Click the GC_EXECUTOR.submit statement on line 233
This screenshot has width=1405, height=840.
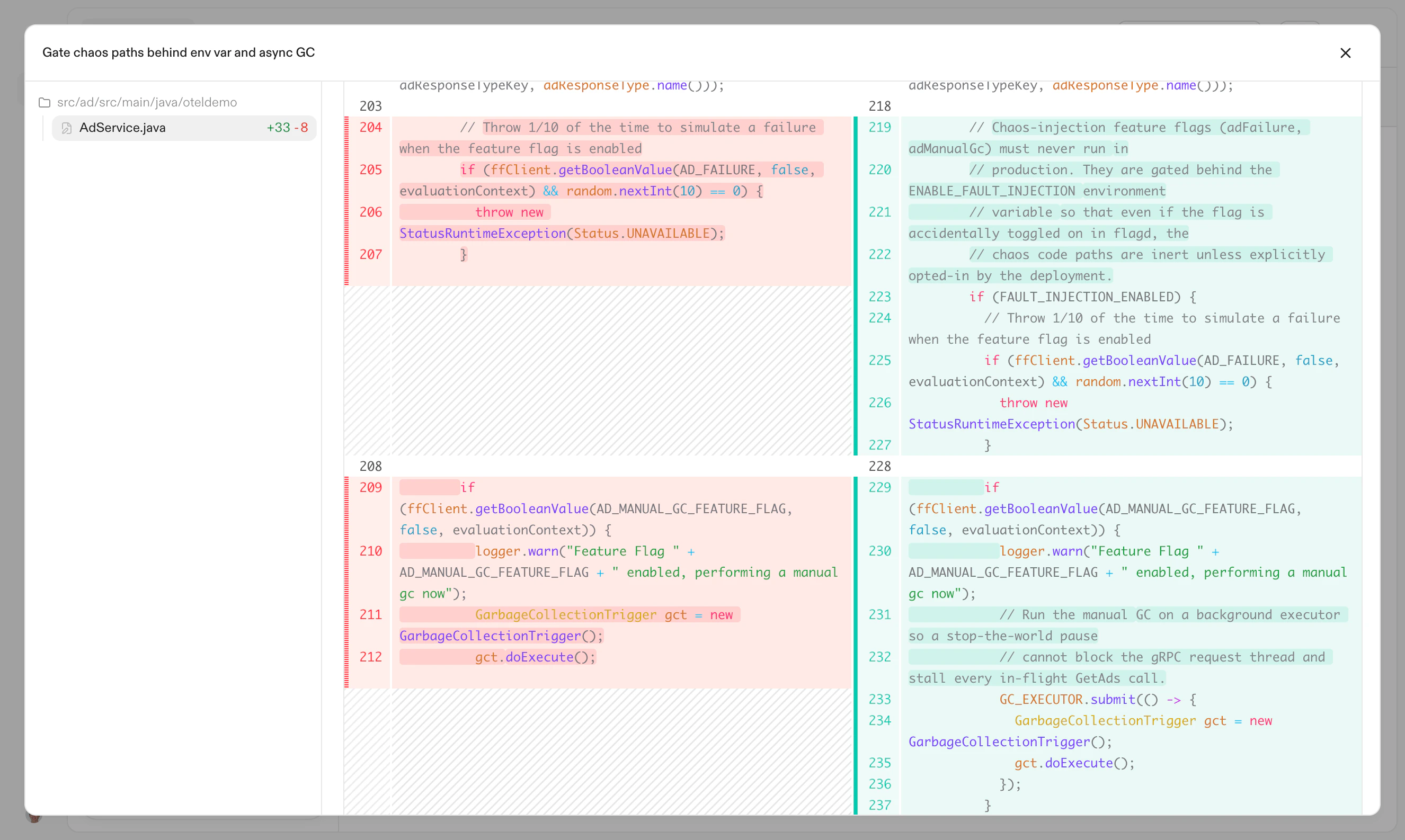click(x=1096, y=699)
